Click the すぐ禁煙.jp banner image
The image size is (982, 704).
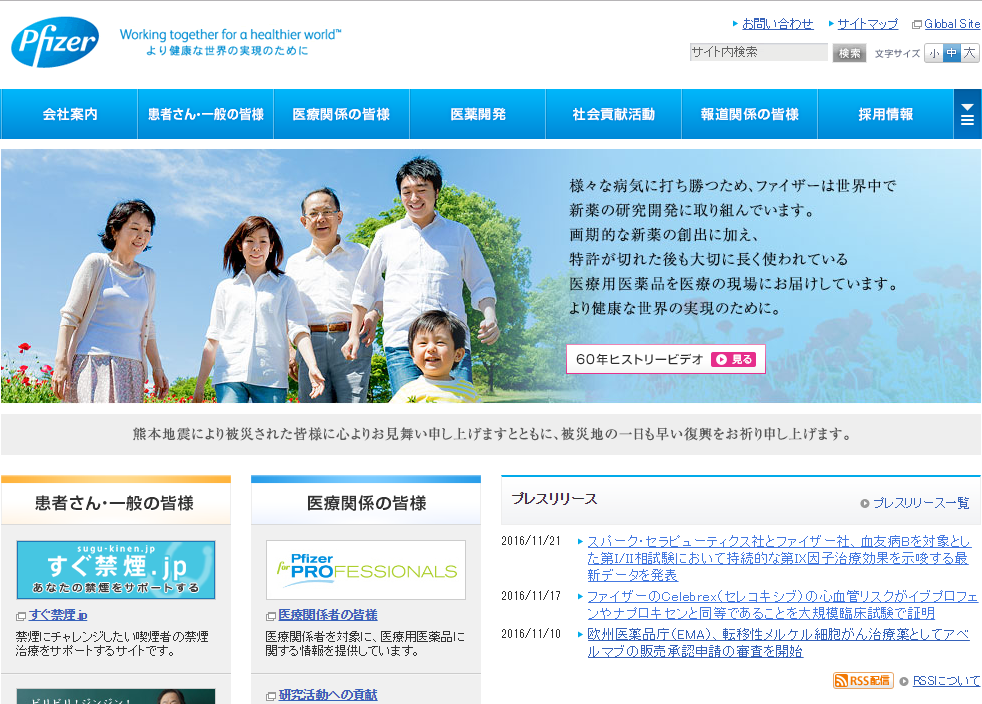tap(116, 570)
